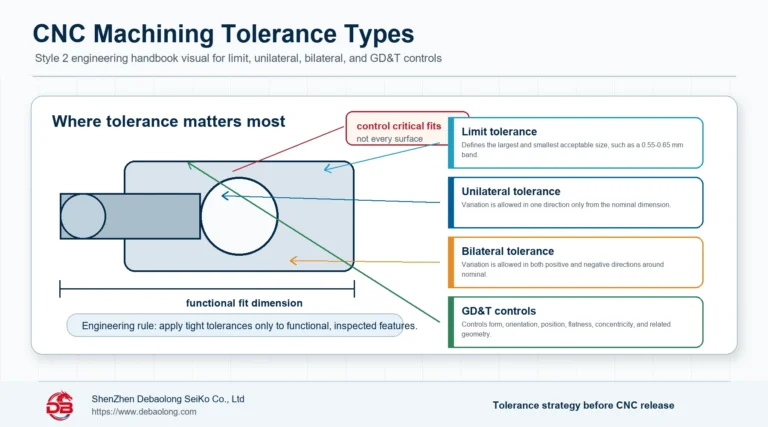Click 'Where tolerance matters most' heading
This screenshot has height=427, width=768.
click(x=168, y=121)
